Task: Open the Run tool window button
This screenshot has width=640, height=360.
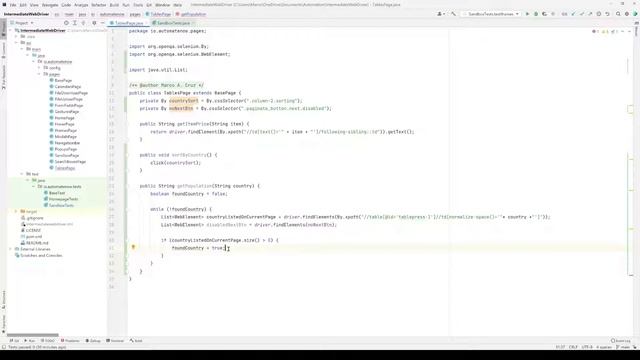Action: tap(30, 340)
